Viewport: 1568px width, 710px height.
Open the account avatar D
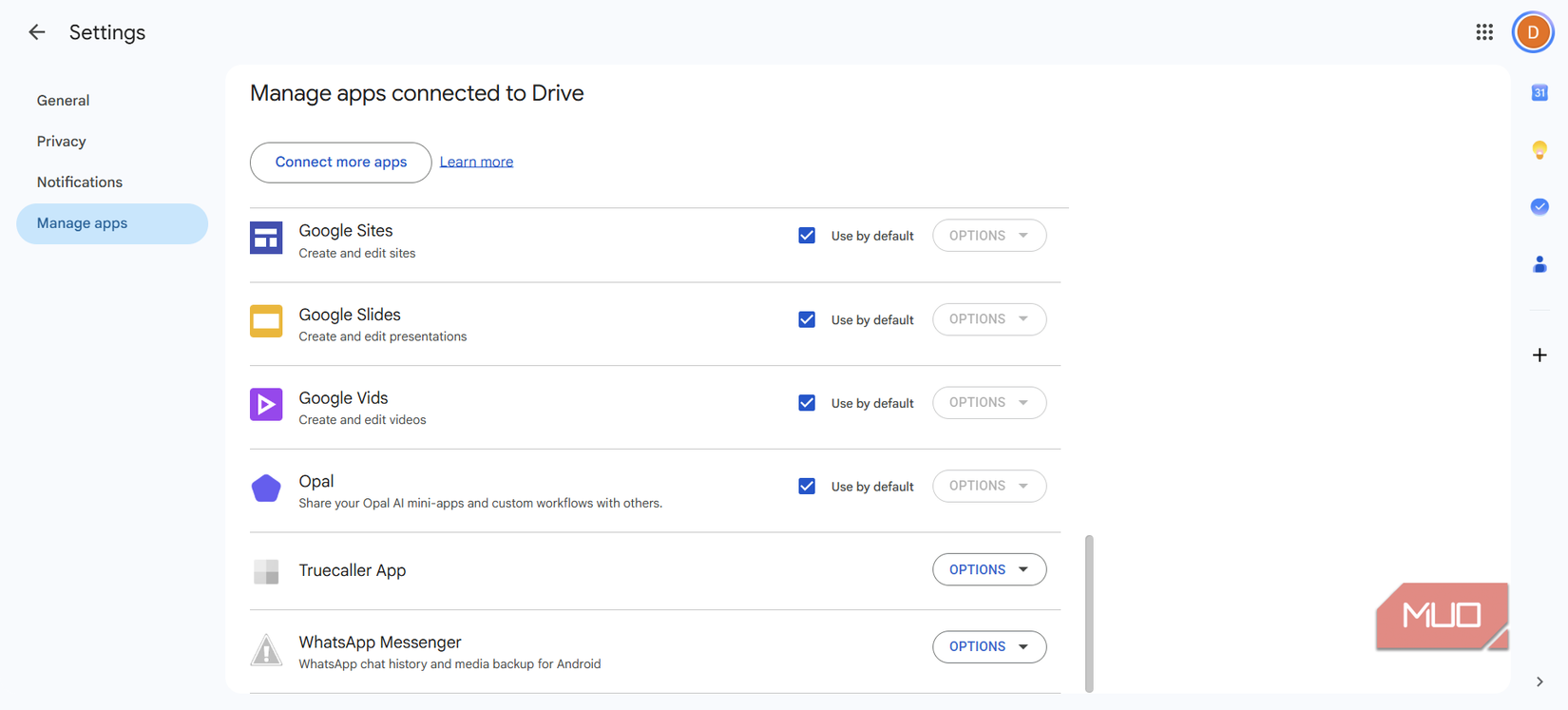tap(1533, 32)
